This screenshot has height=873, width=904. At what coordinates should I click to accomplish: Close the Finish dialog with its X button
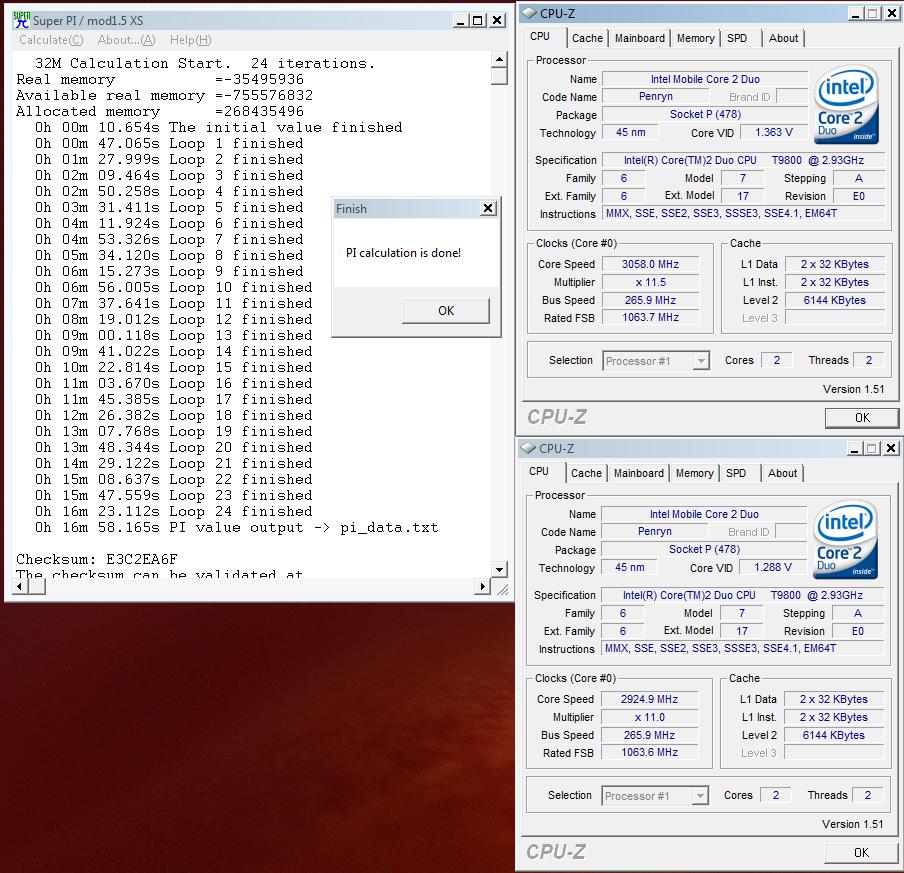point(488,208)
